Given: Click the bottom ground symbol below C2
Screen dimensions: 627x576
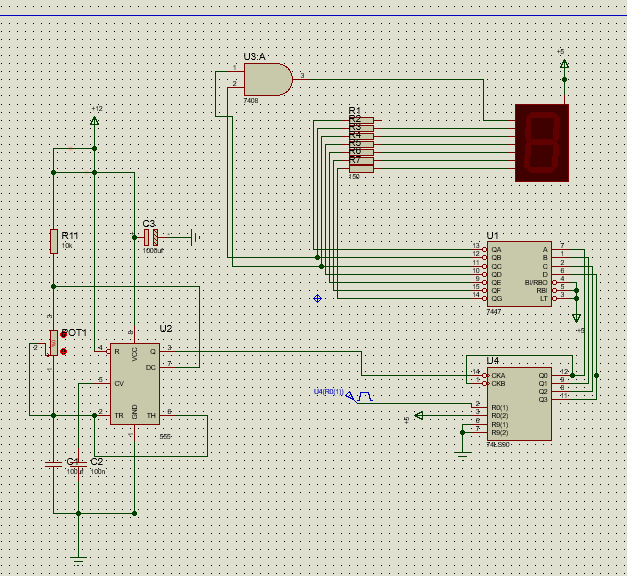Looking at the screenshot, I should (78, 560).
